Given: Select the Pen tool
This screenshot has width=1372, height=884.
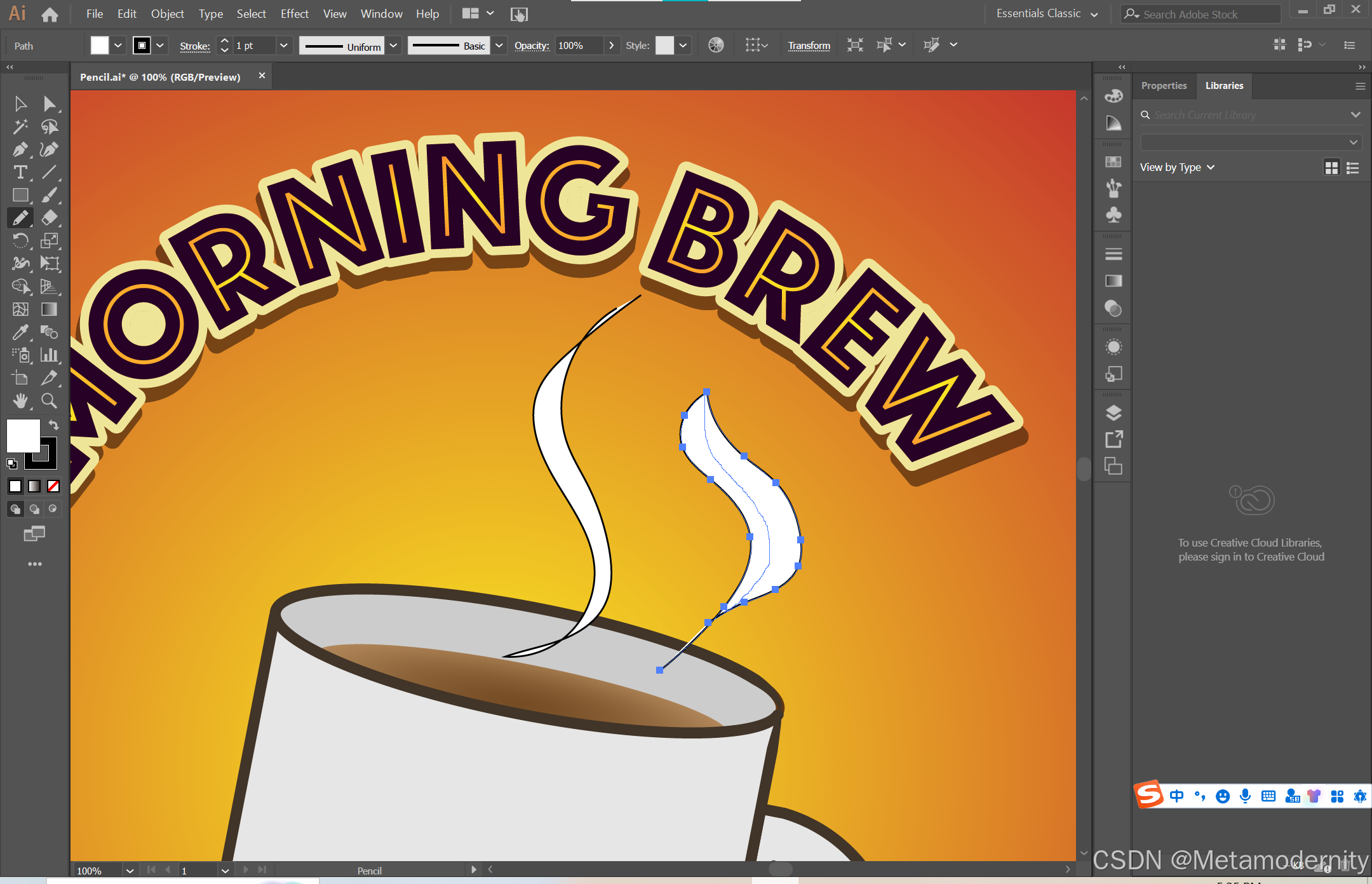Looking at the screenshot, I should 20,149.
